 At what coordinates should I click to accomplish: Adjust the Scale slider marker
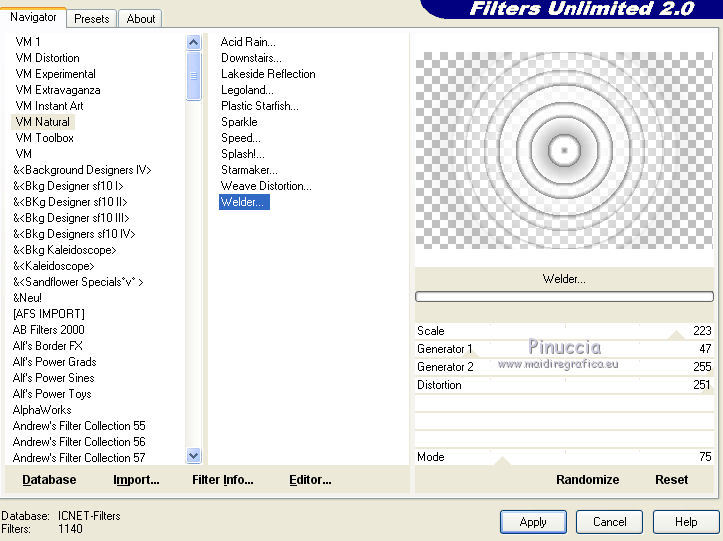(x=676, y=335)
